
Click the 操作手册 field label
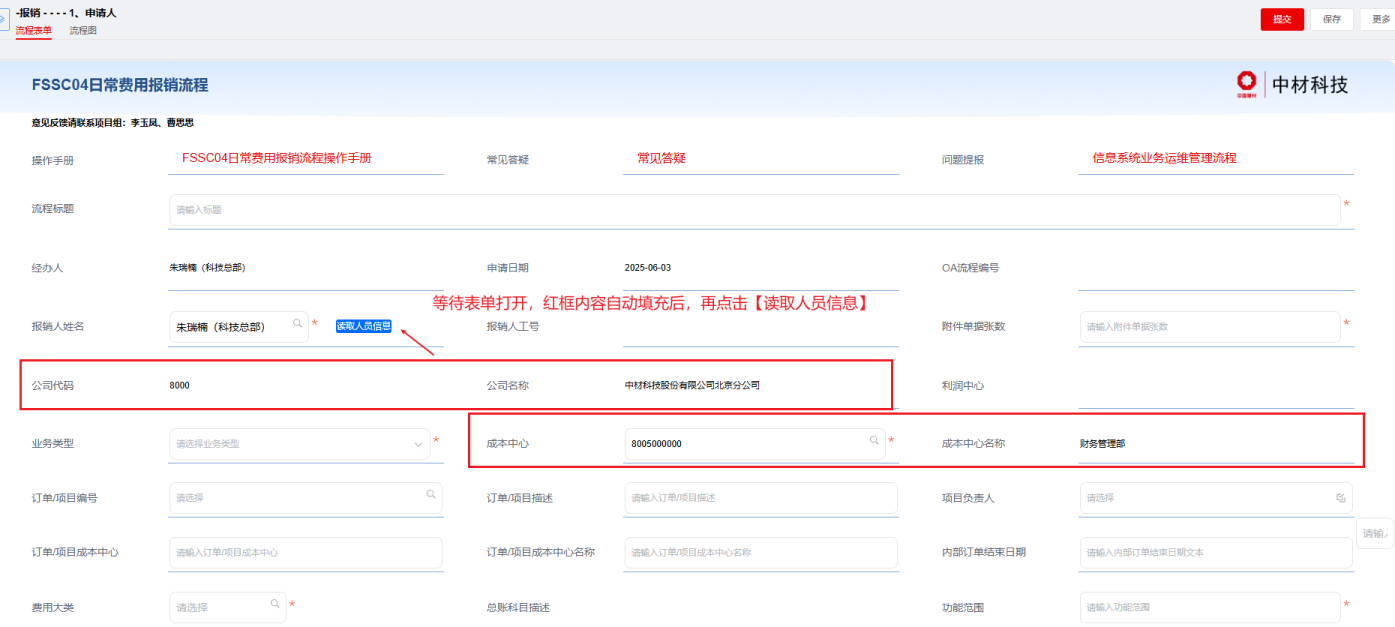tap(53, 160)
